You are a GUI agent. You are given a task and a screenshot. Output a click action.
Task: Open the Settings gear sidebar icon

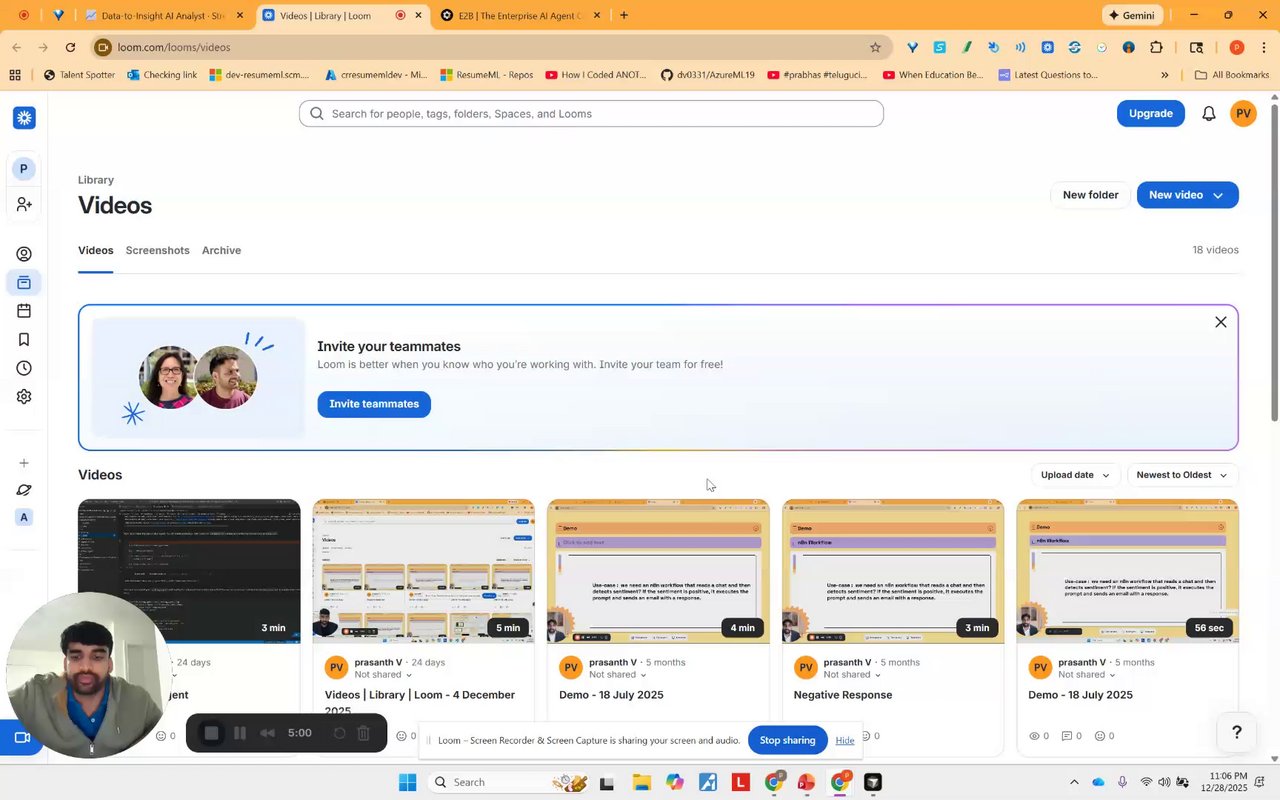(x=24, y=397)
